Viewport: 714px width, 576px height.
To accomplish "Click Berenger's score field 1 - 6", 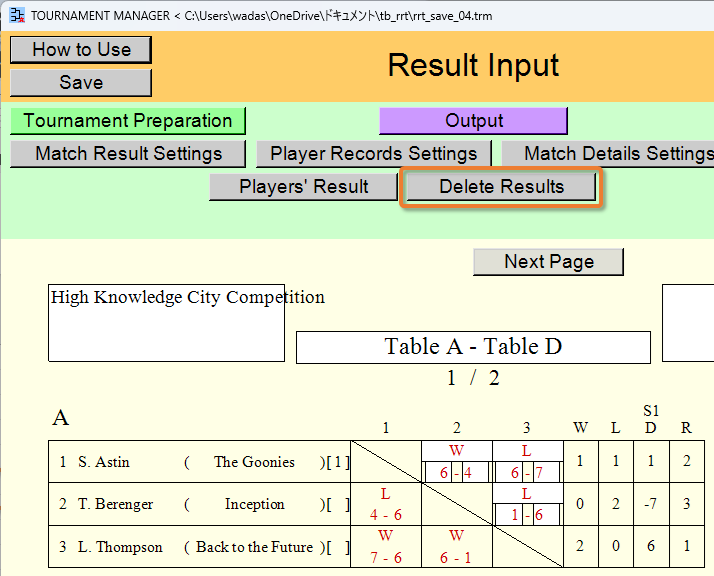I will [527, 515].
